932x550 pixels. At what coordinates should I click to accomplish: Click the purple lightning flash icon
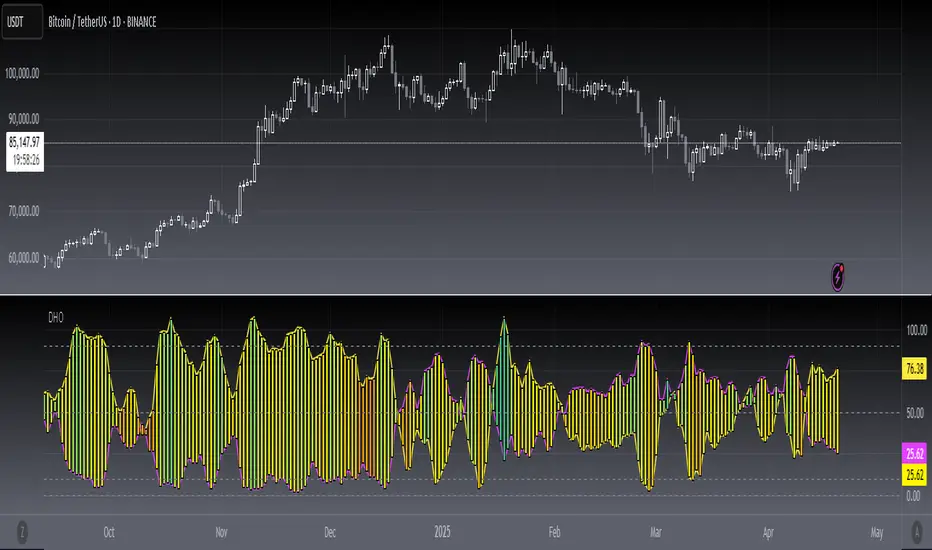(837, 277)
